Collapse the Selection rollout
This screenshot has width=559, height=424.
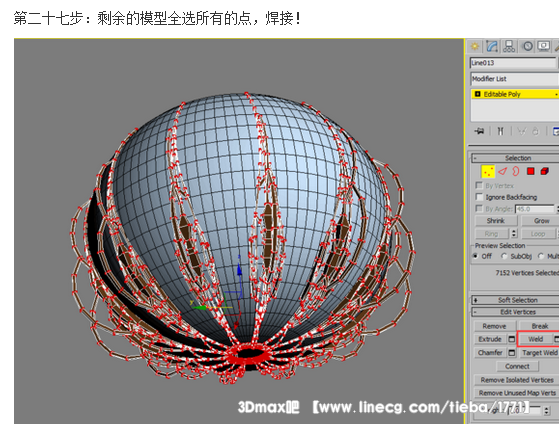coord(516,158)
